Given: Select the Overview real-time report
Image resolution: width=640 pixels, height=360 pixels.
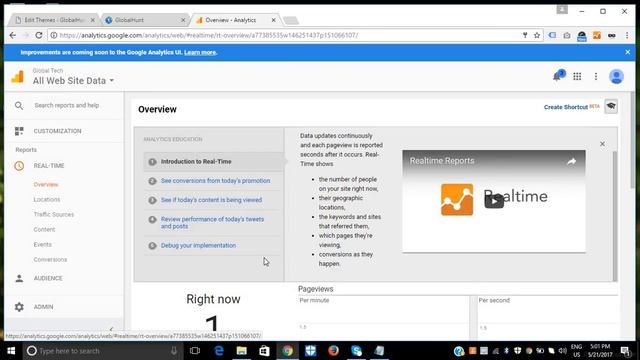Looking at the screenshot, I should (x=46, y=184).
